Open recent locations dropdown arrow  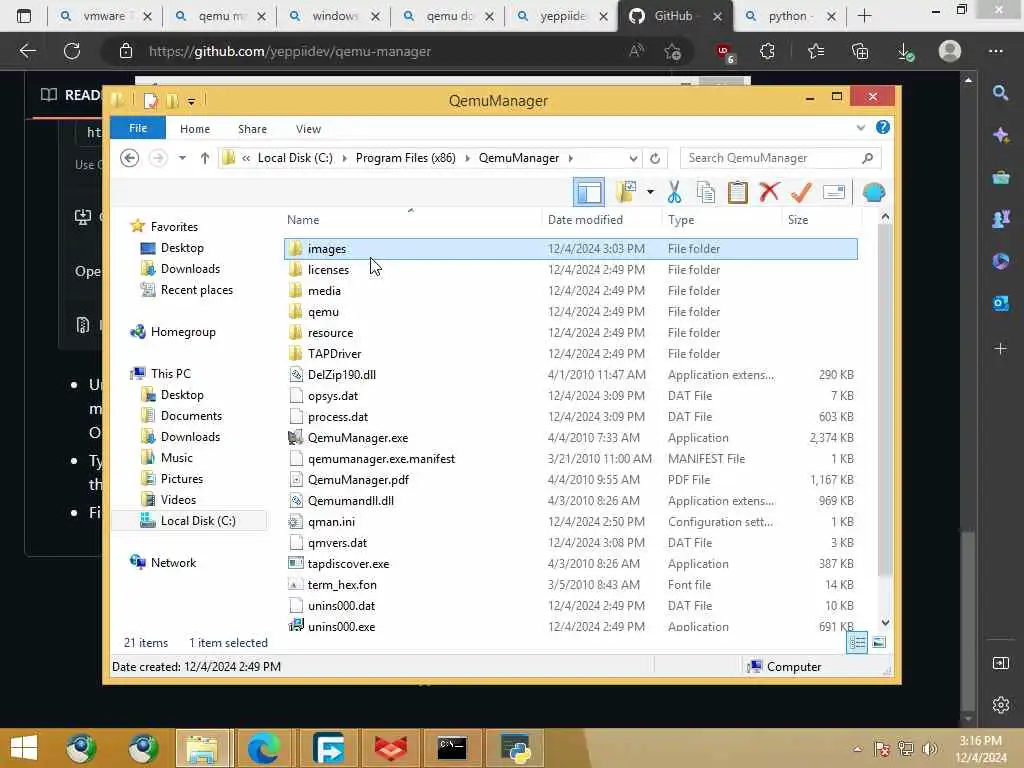point(182,158)
